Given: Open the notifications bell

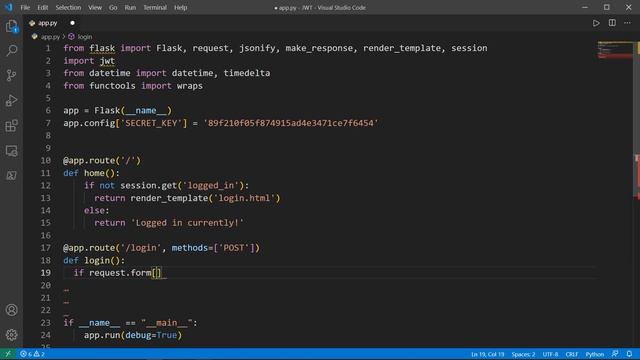Looking at the screenshot, I should point(629,354).
